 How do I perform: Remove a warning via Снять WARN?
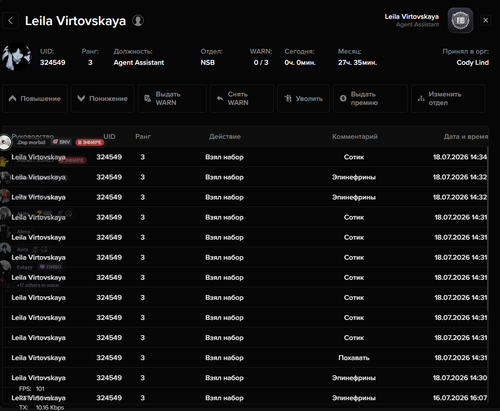242,99
